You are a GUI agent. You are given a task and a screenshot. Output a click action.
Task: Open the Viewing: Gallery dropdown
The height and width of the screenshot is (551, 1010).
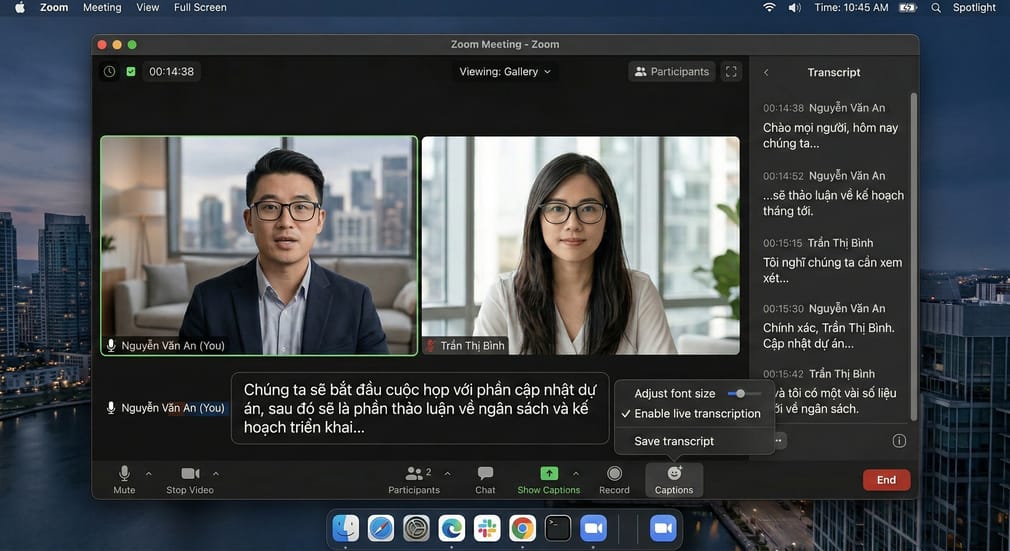pos(505,72)
